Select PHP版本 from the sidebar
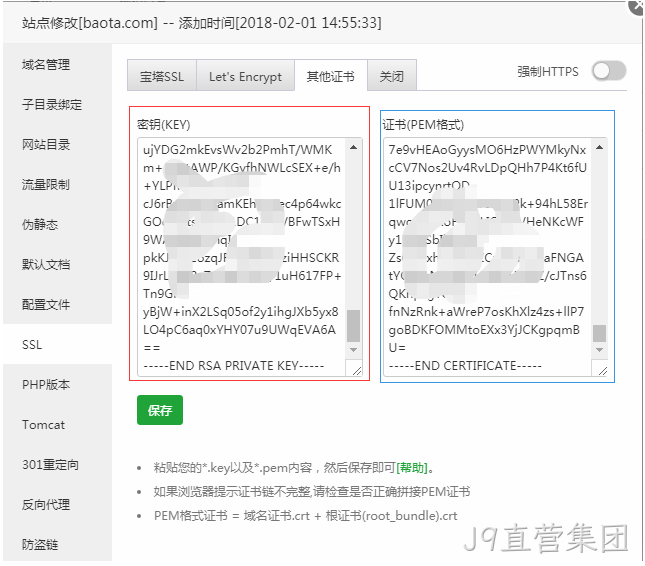Viewport: 645px width, 566px height. [46, 385]
